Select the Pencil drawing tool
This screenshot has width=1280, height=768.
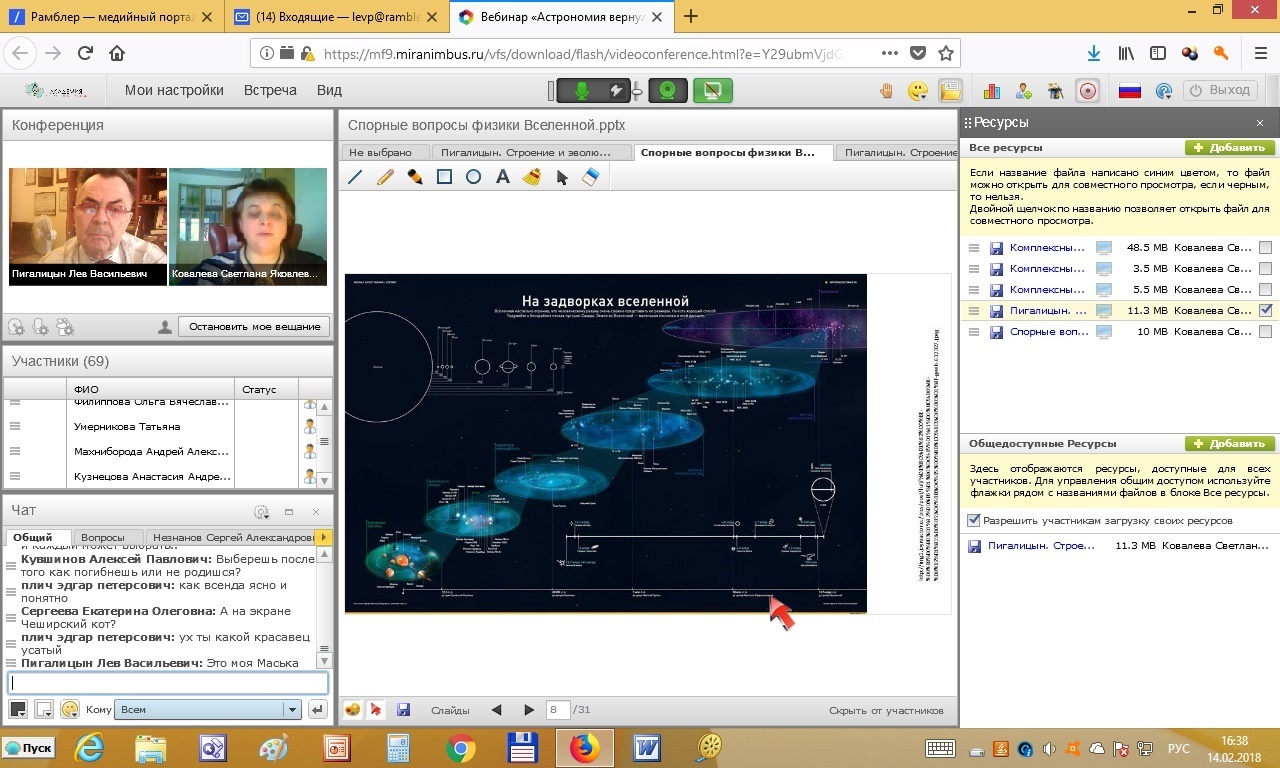385,177
